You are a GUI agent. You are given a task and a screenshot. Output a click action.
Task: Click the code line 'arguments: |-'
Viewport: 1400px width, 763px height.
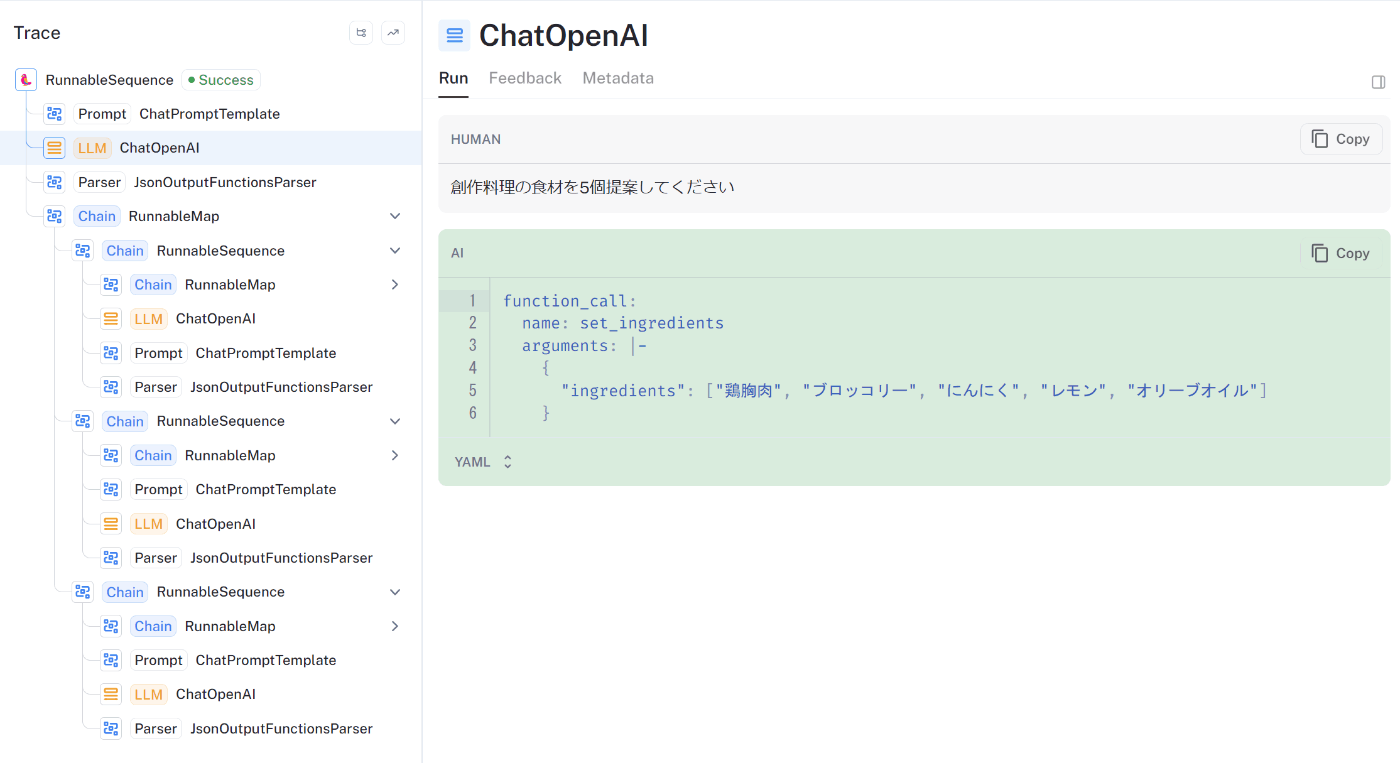click(585, 346)
